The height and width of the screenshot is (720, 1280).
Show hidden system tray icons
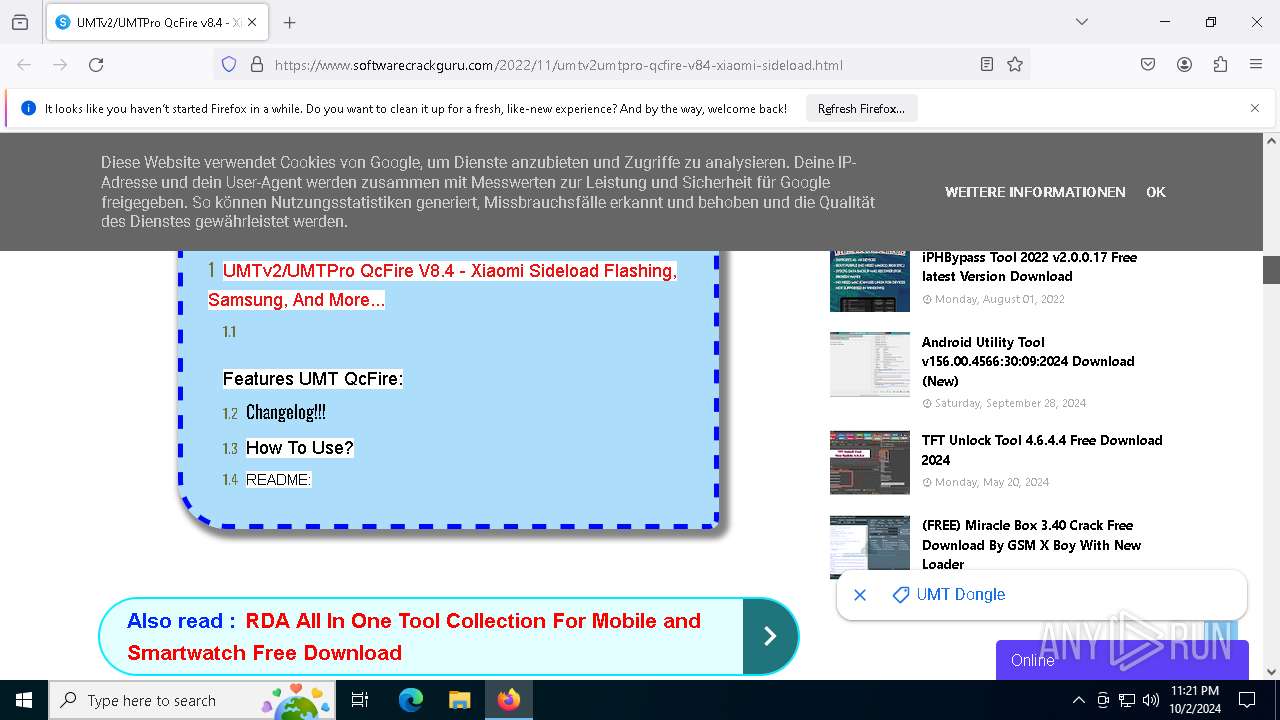pyautogui.click(x=1078, y=700)
